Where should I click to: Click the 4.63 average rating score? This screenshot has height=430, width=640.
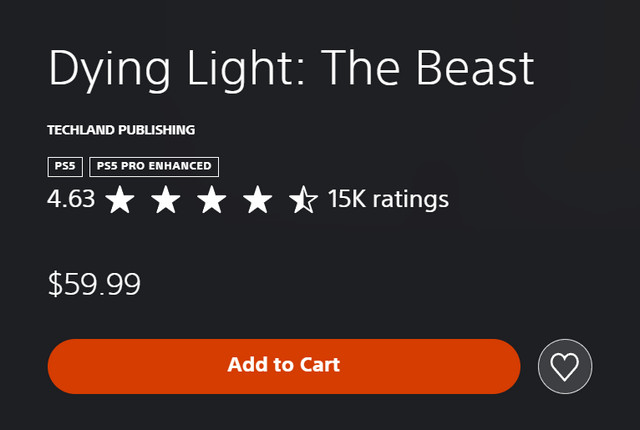[71, 199]
